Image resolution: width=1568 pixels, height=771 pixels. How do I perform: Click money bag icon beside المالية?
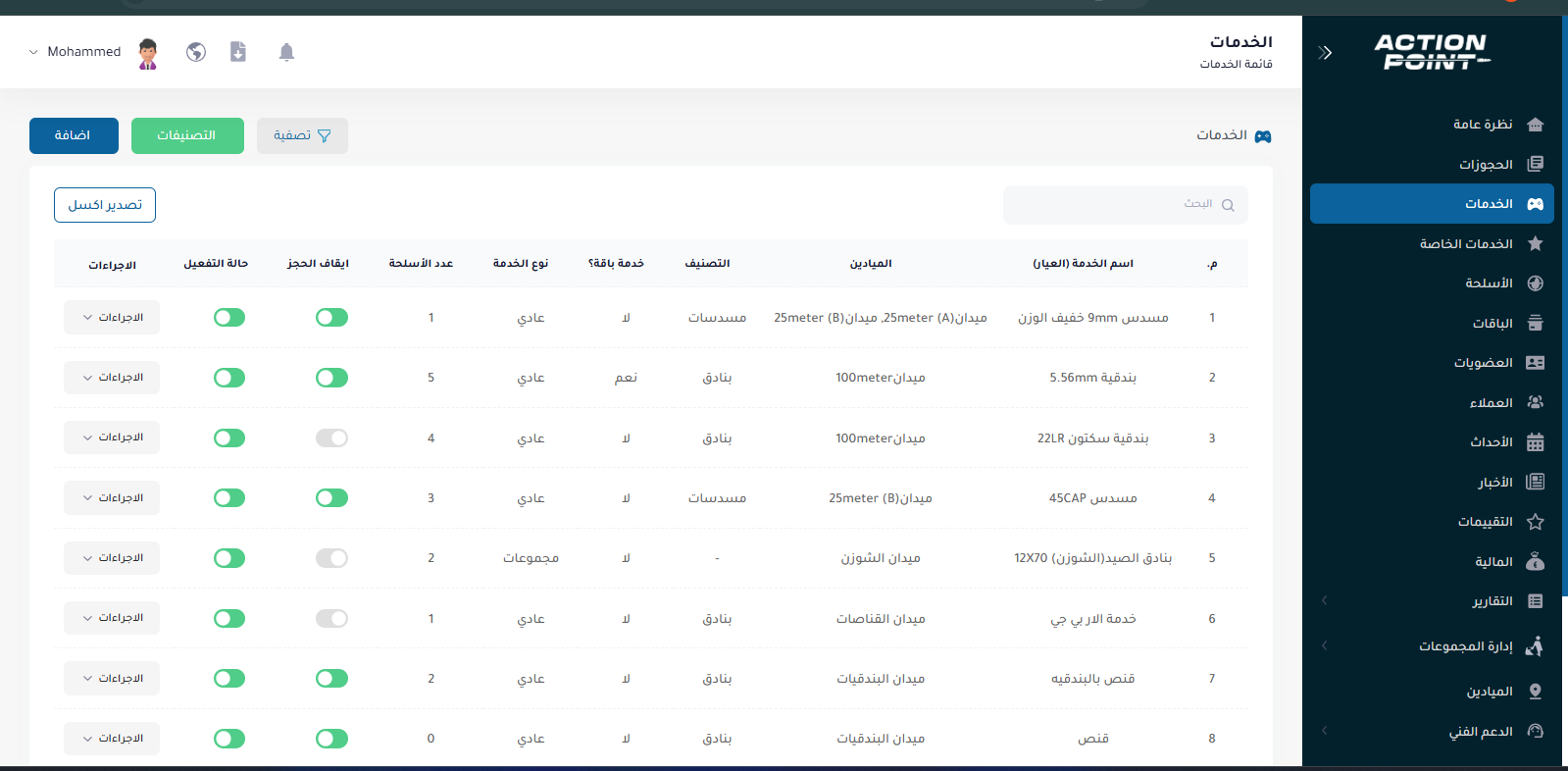1536,561
